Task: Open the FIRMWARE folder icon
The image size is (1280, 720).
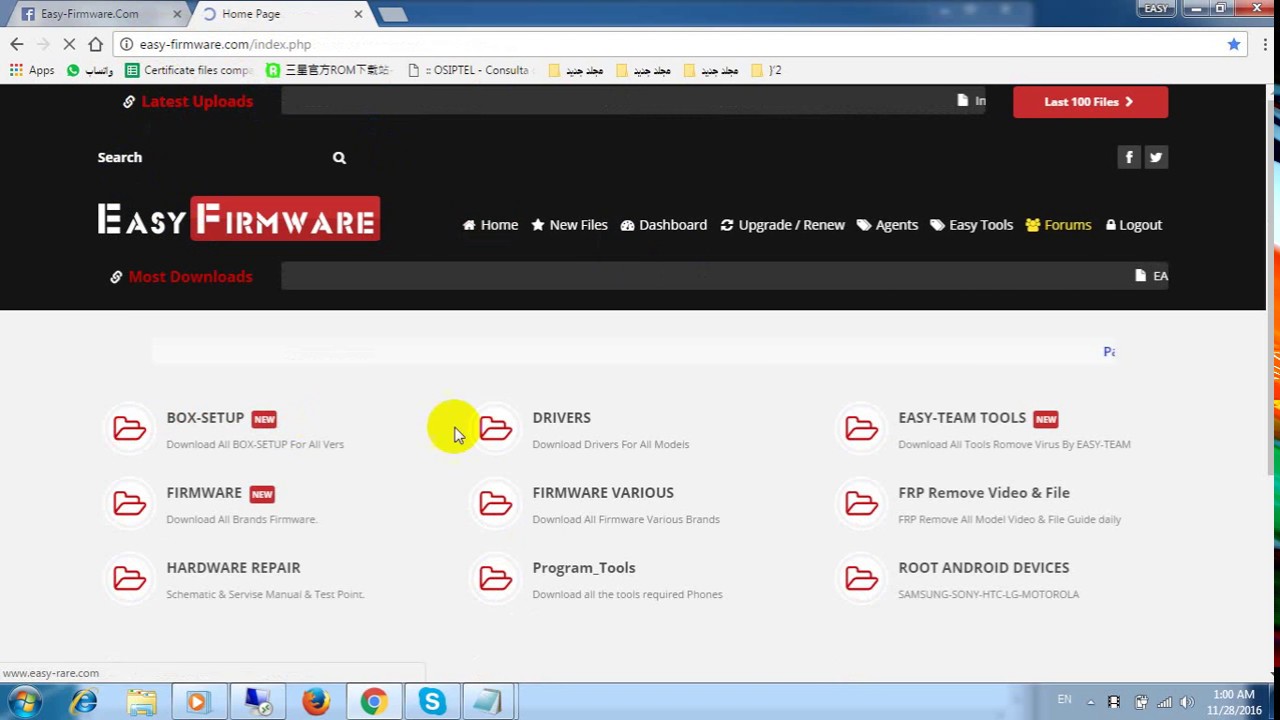Action: pos(129,504)
